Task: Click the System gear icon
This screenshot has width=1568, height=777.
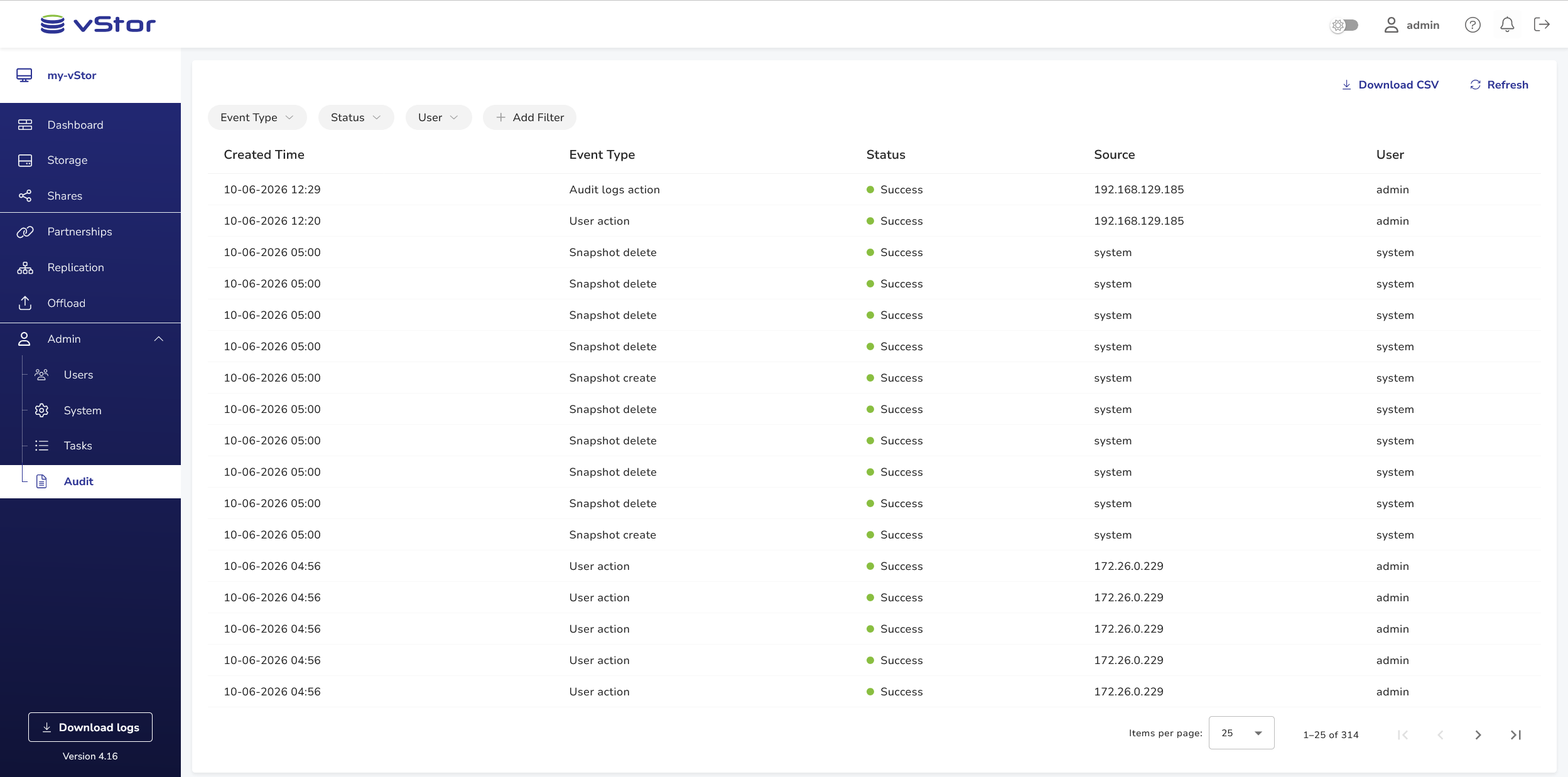Action: [41, 410]
